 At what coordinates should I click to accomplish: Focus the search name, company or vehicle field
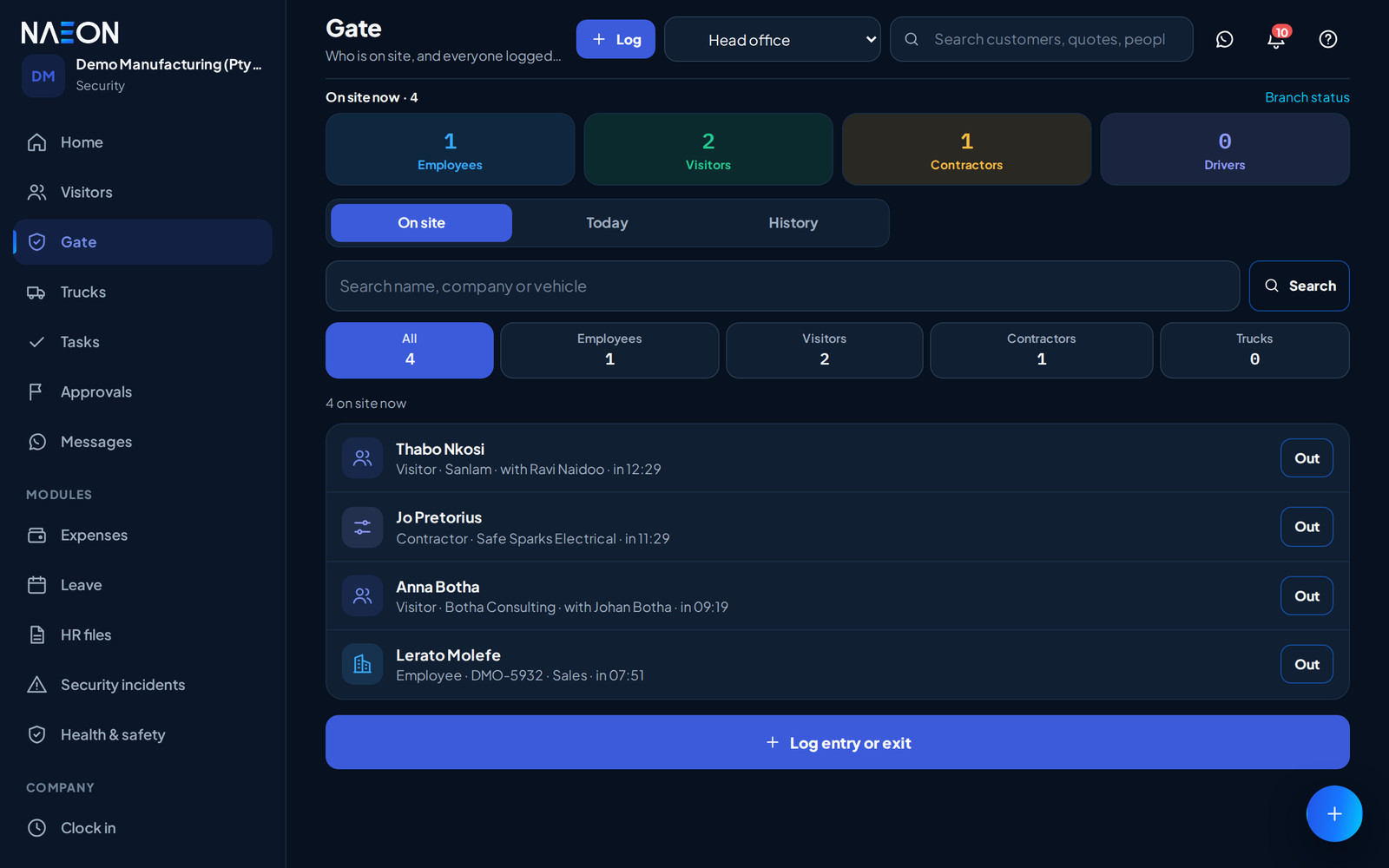pos(782,286)
